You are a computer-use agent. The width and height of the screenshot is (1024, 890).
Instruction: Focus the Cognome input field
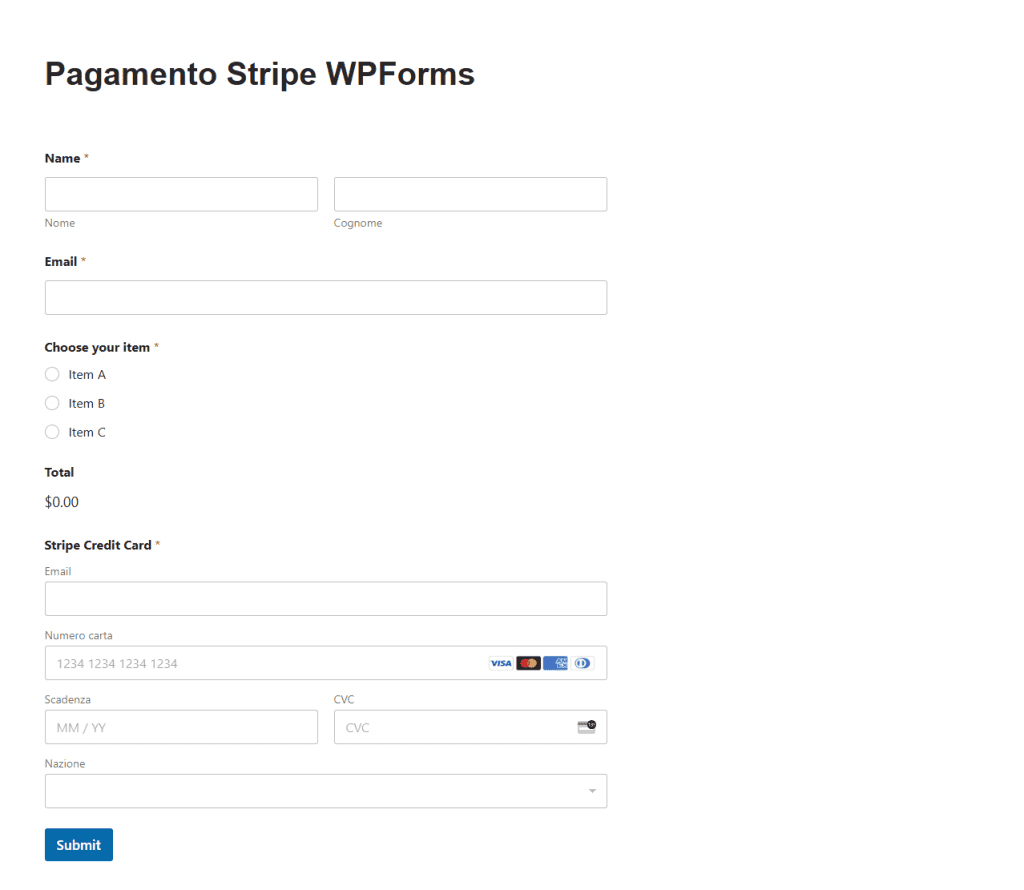pos(470,194)
